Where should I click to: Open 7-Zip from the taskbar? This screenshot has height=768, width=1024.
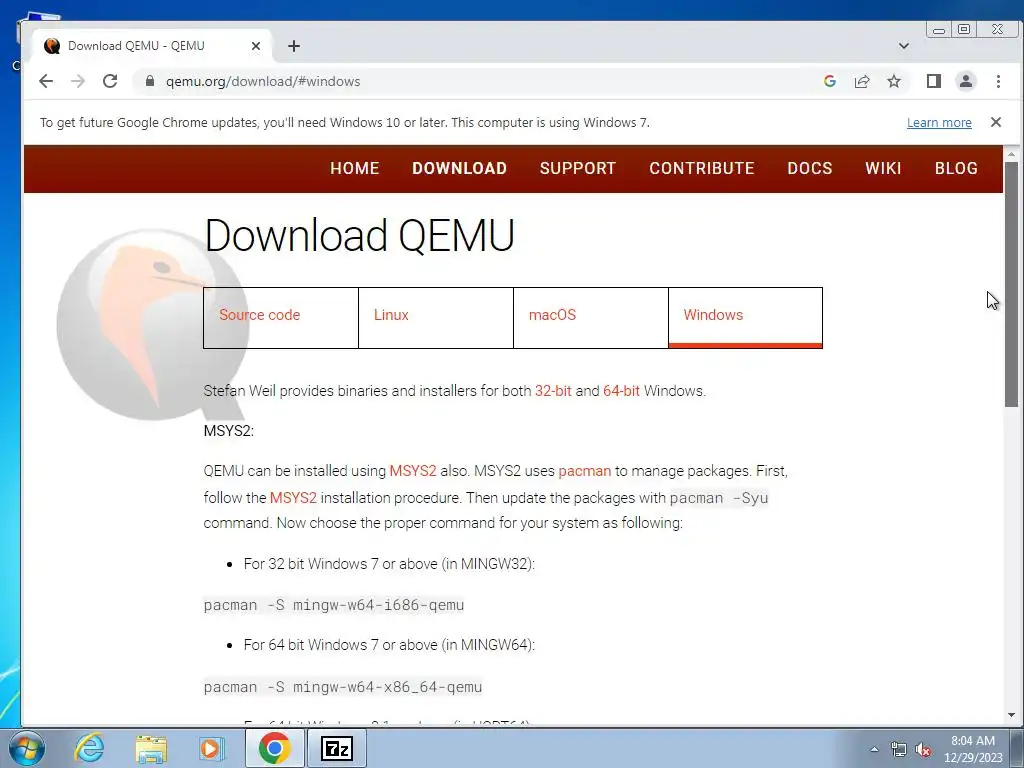click(x=336, y=748)
